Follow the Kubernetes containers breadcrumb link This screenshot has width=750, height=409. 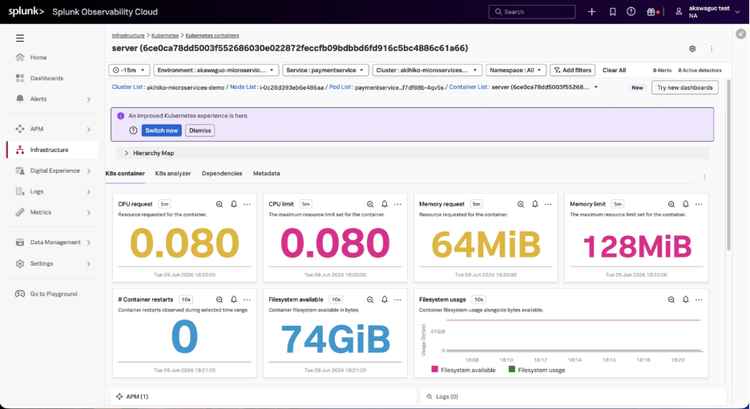pos(212,35)
